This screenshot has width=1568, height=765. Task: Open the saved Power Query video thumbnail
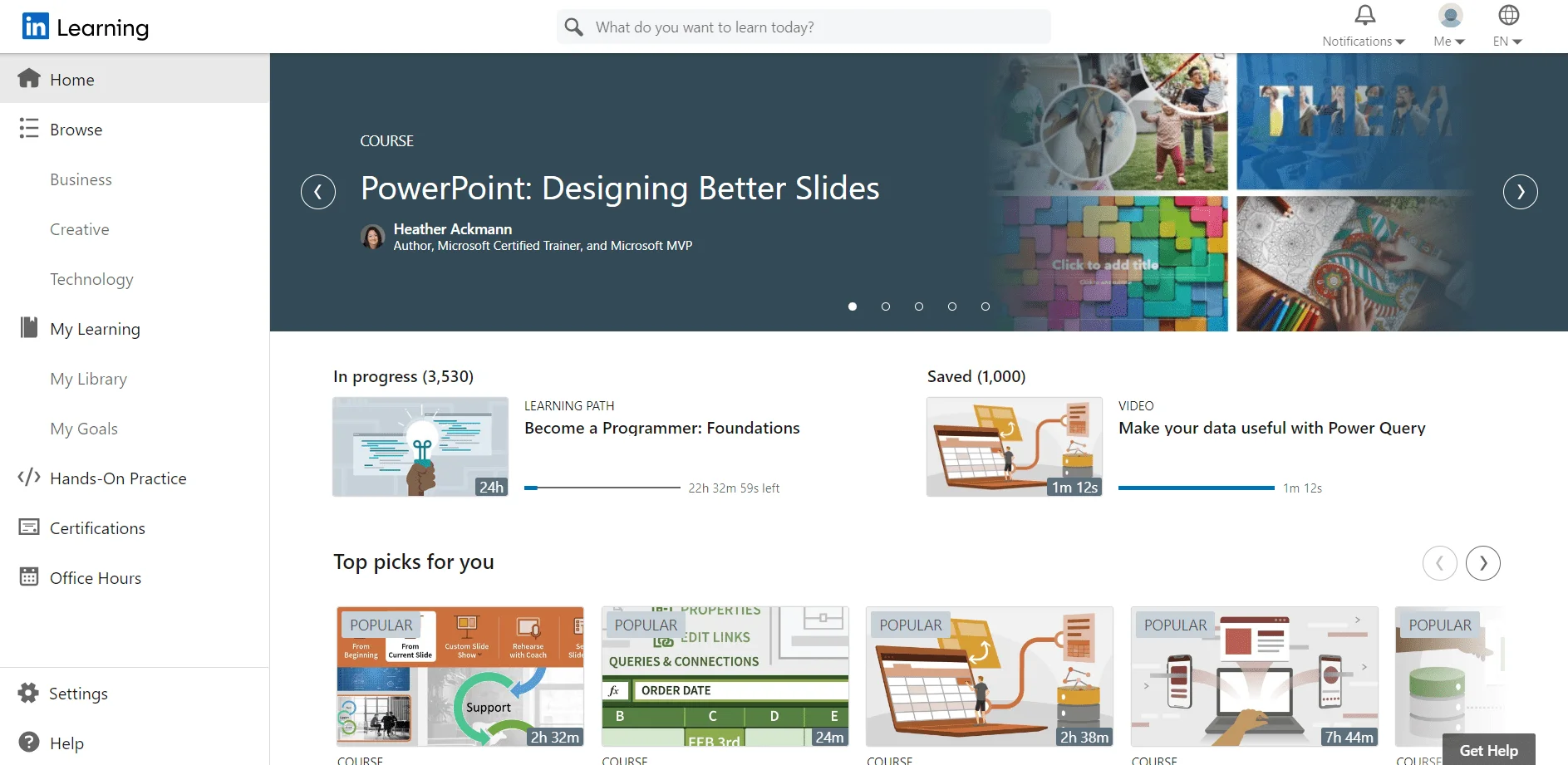(1015, 447)
